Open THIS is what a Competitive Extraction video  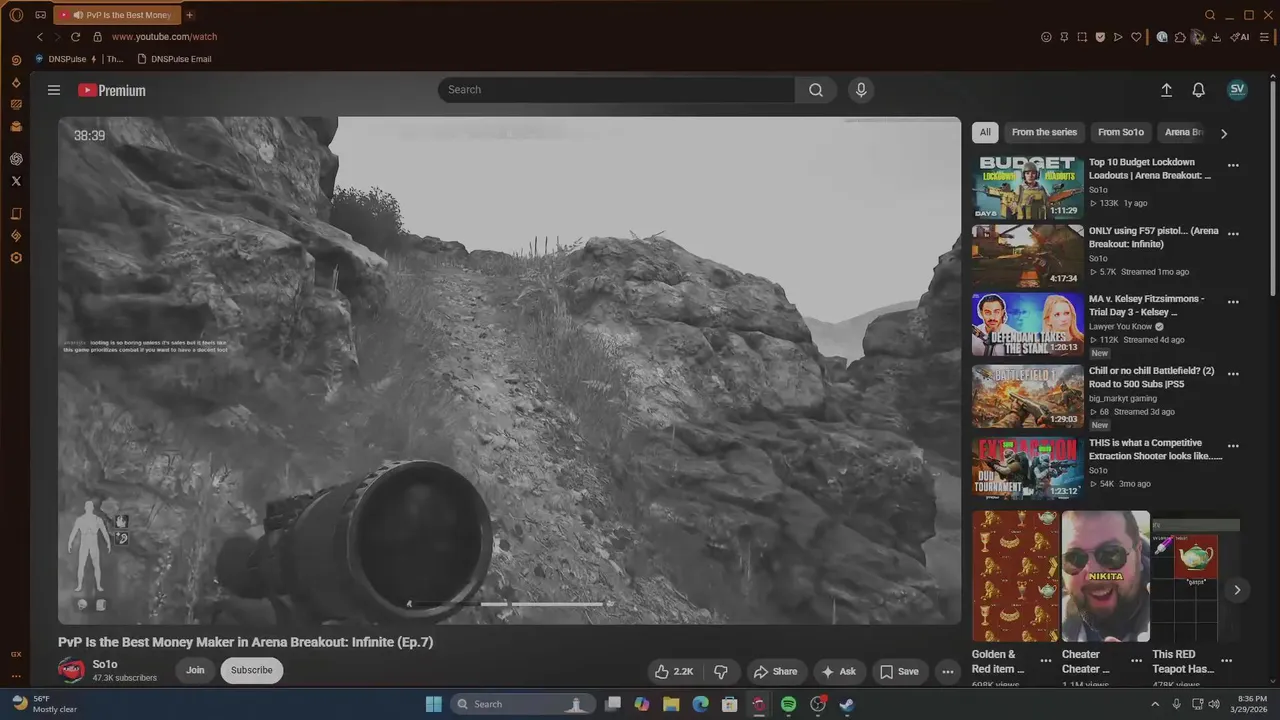(1027, 468)
